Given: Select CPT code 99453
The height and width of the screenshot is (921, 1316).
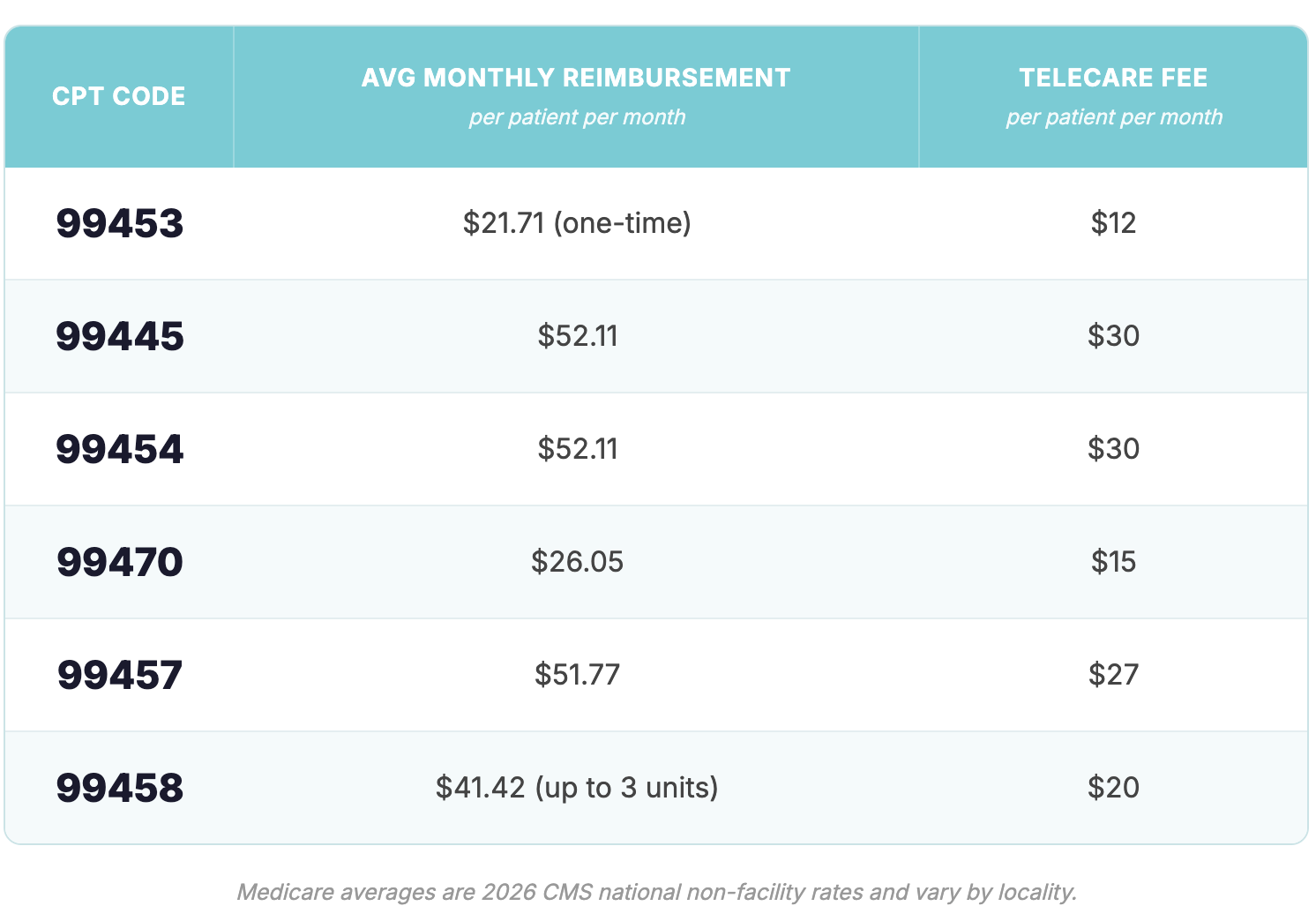Looking at the screenshot, I should click(x=120, y=223).
